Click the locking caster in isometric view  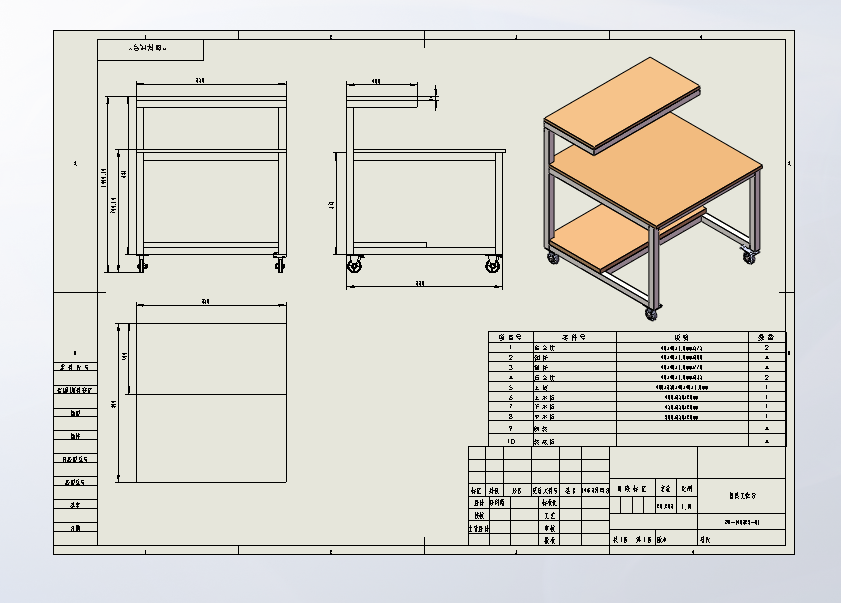749,254
